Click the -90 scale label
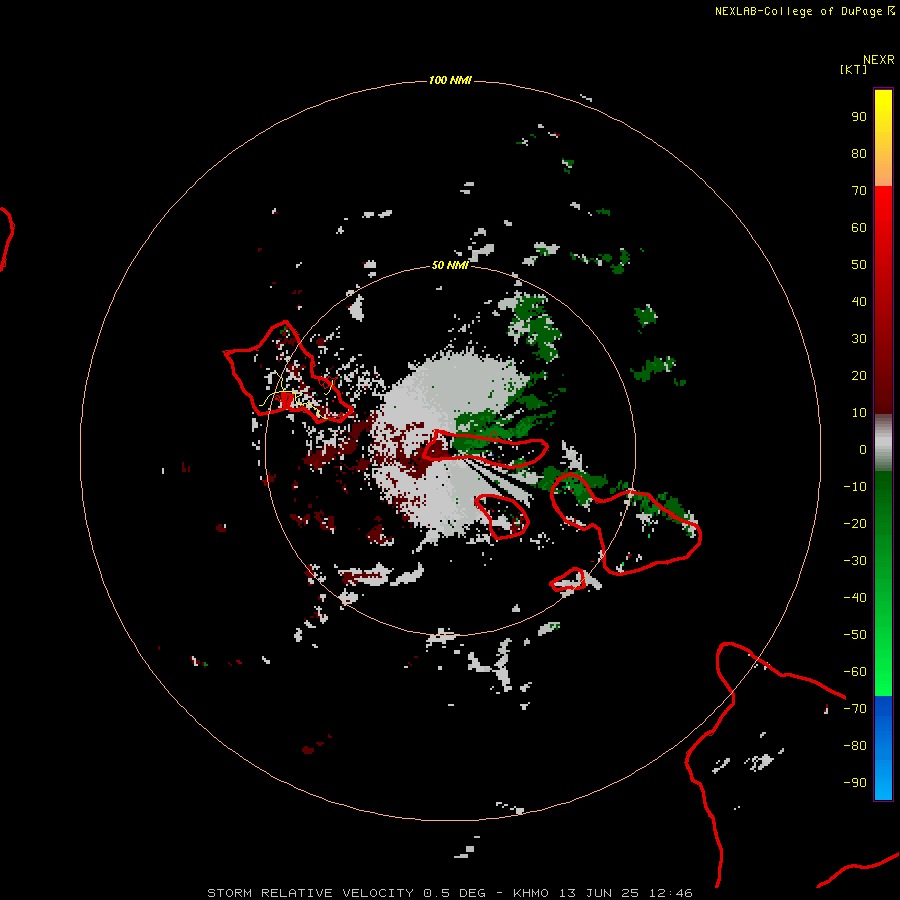Image resolution: width=900 pixels, height=900 pixels. [x=855, y=783]
